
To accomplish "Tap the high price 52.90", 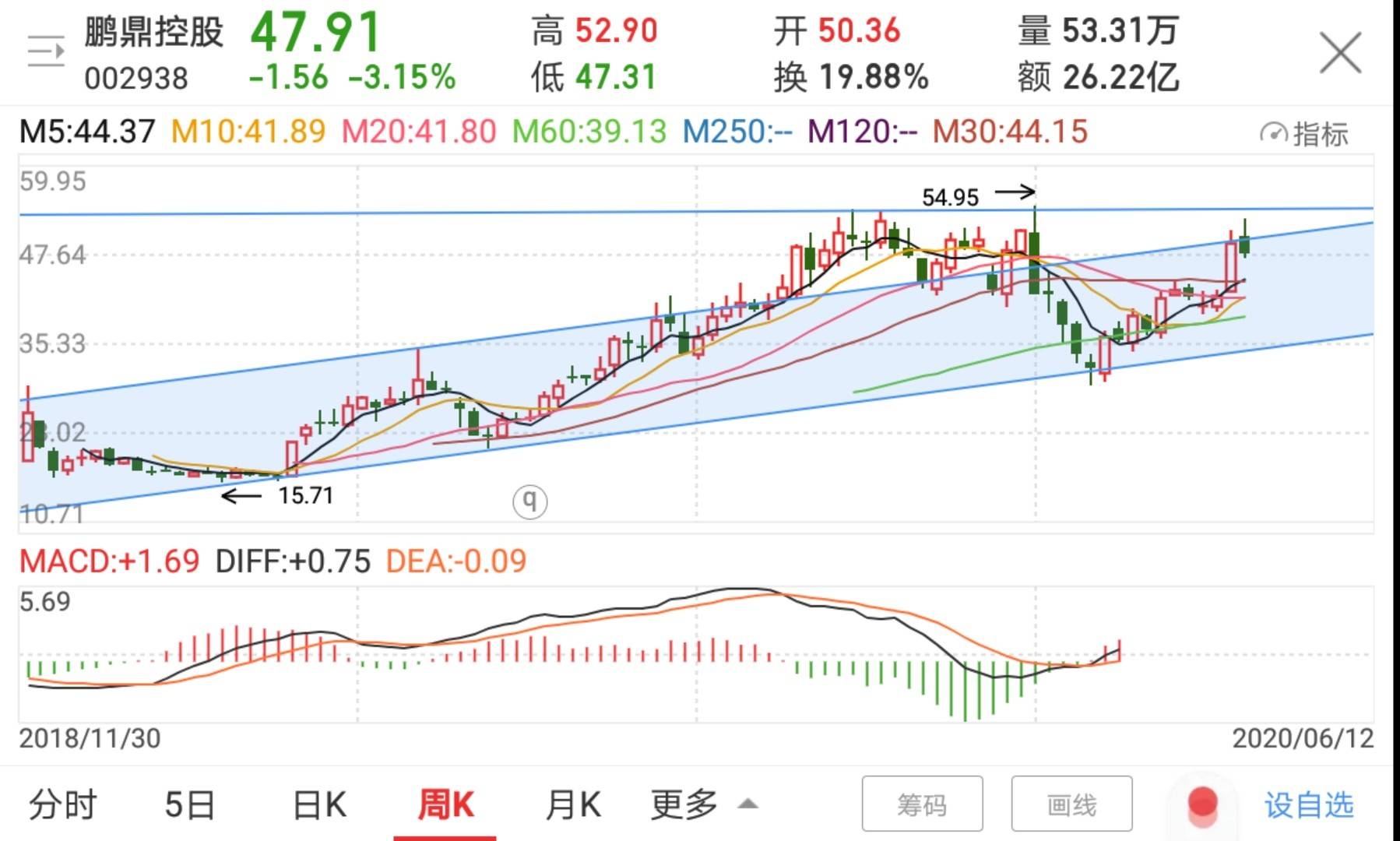I will (x=617, y=31).
